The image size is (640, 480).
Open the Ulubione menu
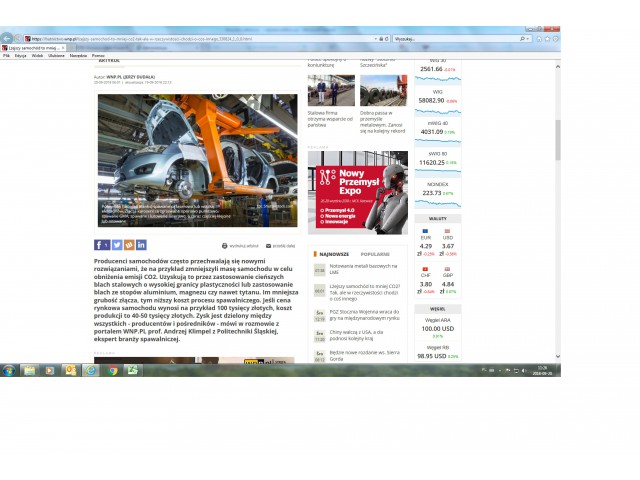[x=55, y=56]
